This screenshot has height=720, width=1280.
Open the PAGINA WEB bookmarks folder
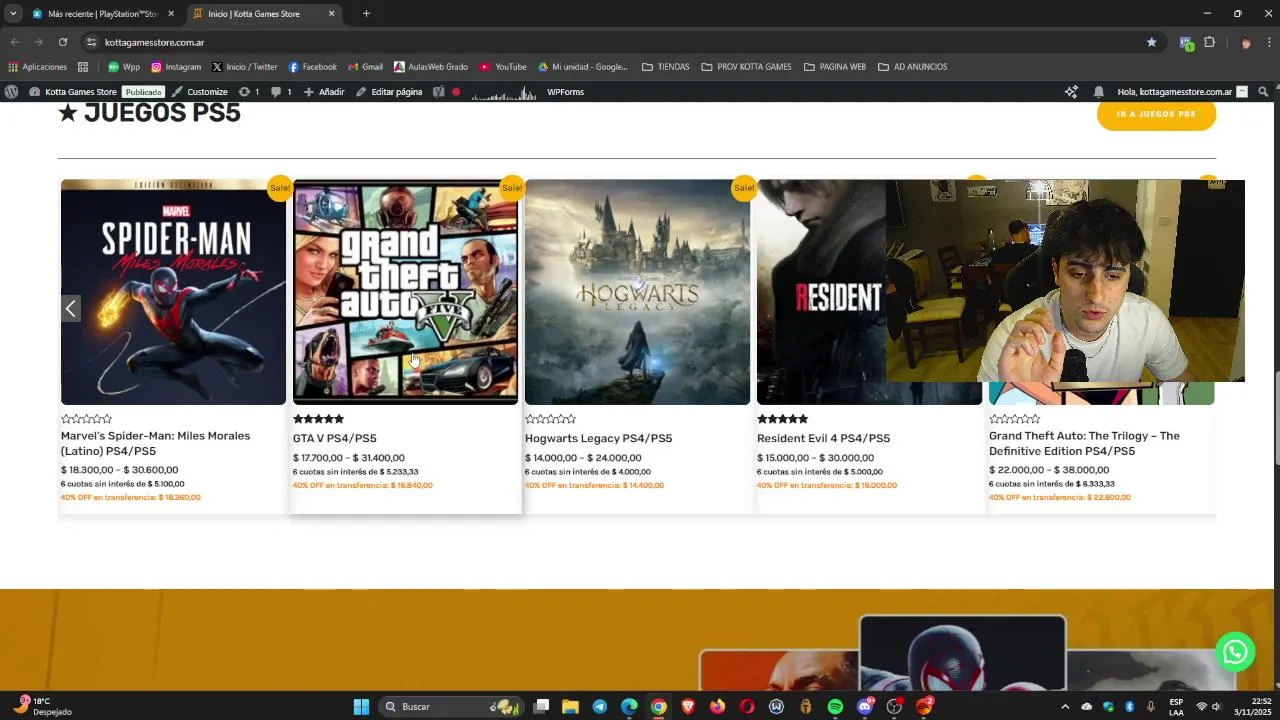click(835, 67)
